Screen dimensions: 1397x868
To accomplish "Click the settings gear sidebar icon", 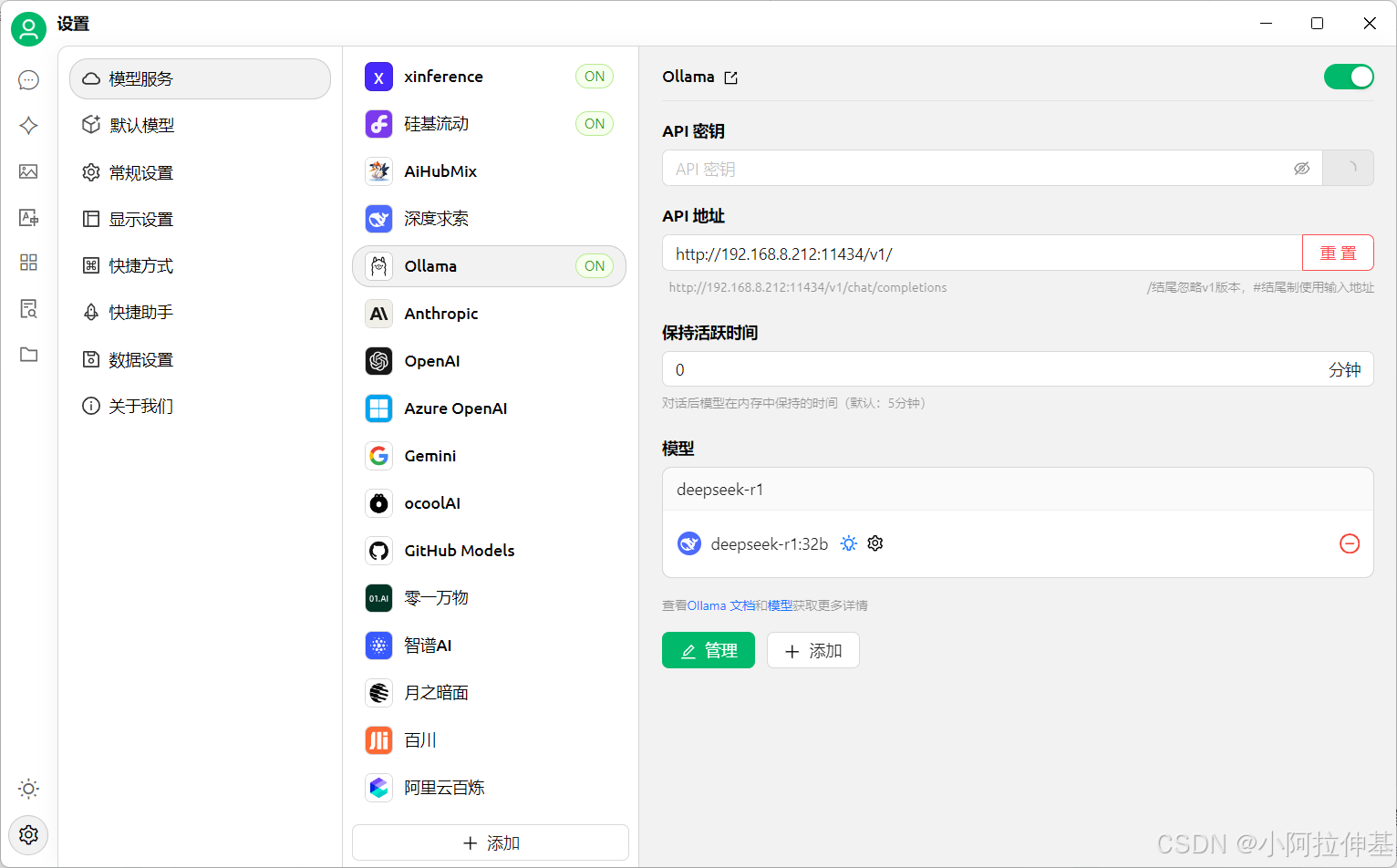I will (x=28, y=834).
